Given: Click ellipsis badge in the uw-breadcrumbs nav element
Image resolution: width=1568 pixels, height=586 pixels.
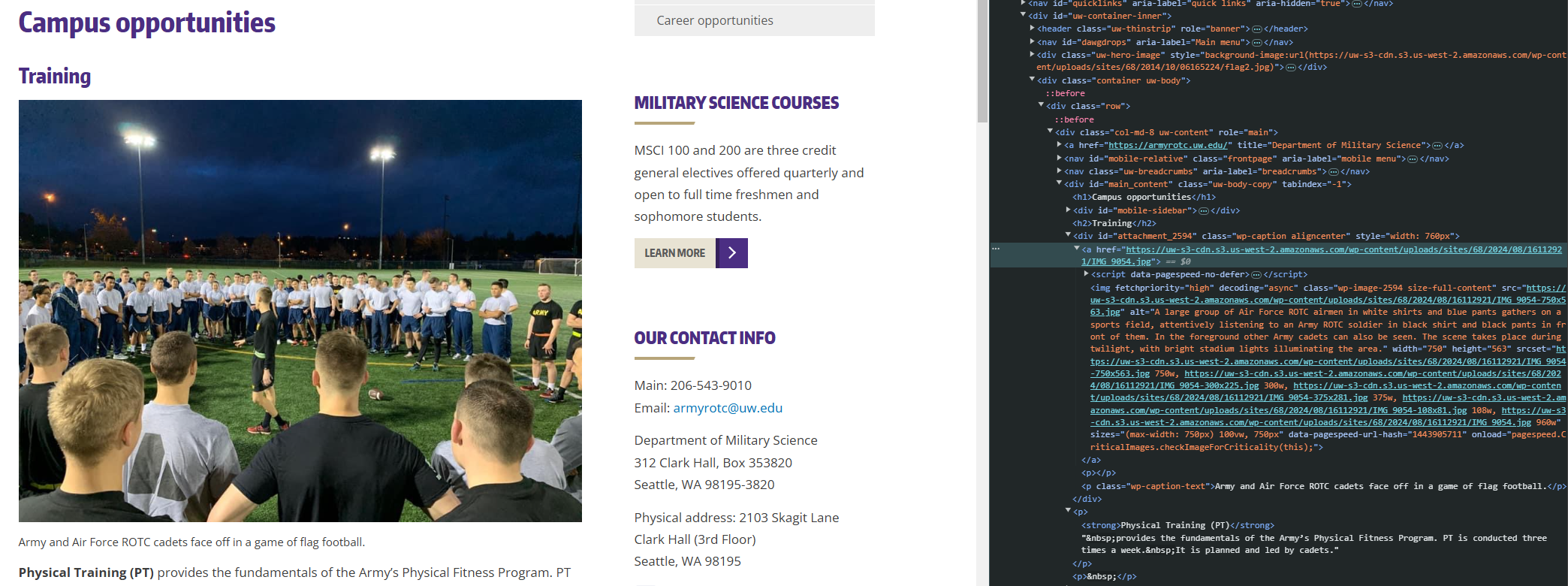Looking at the screenshot, I should (1333, 172).
